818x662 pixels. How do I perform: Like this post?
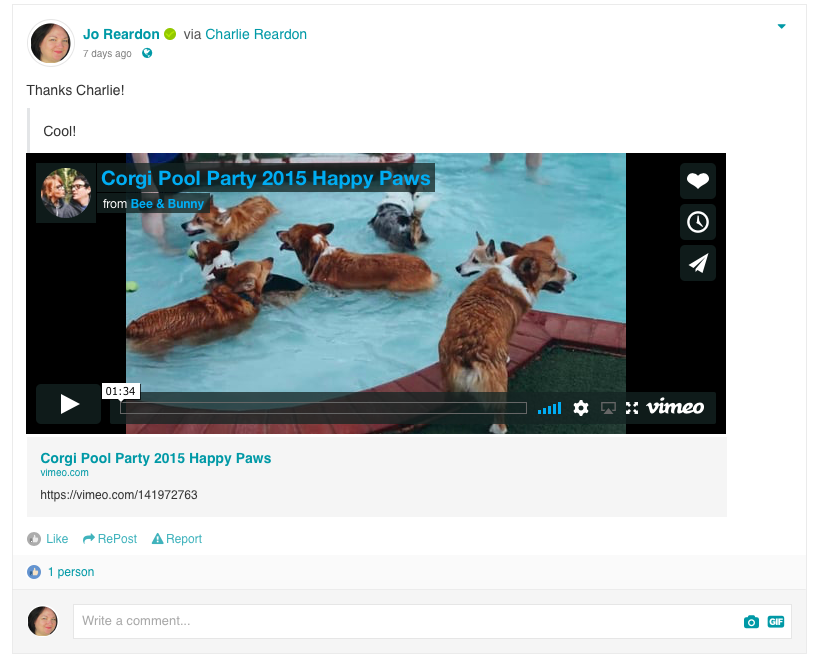(47, 539)
